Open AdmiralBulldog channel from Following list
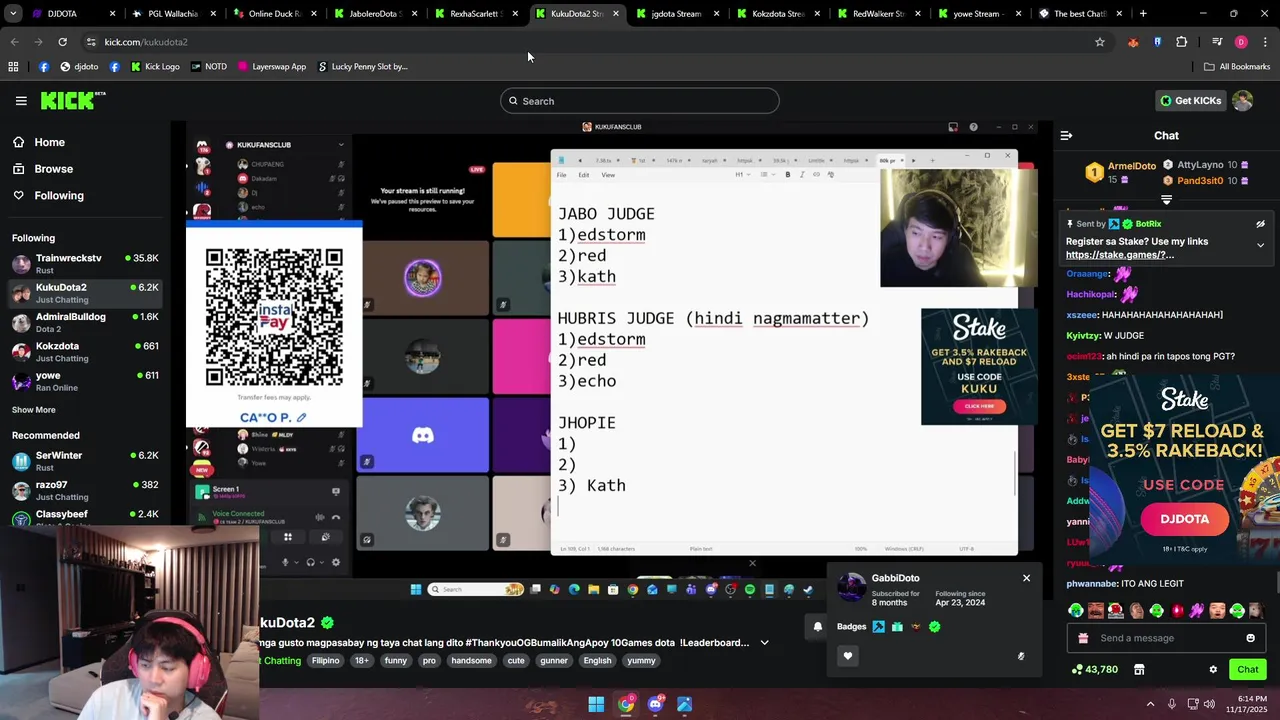Screen dimensions: 1280x720 85,322
